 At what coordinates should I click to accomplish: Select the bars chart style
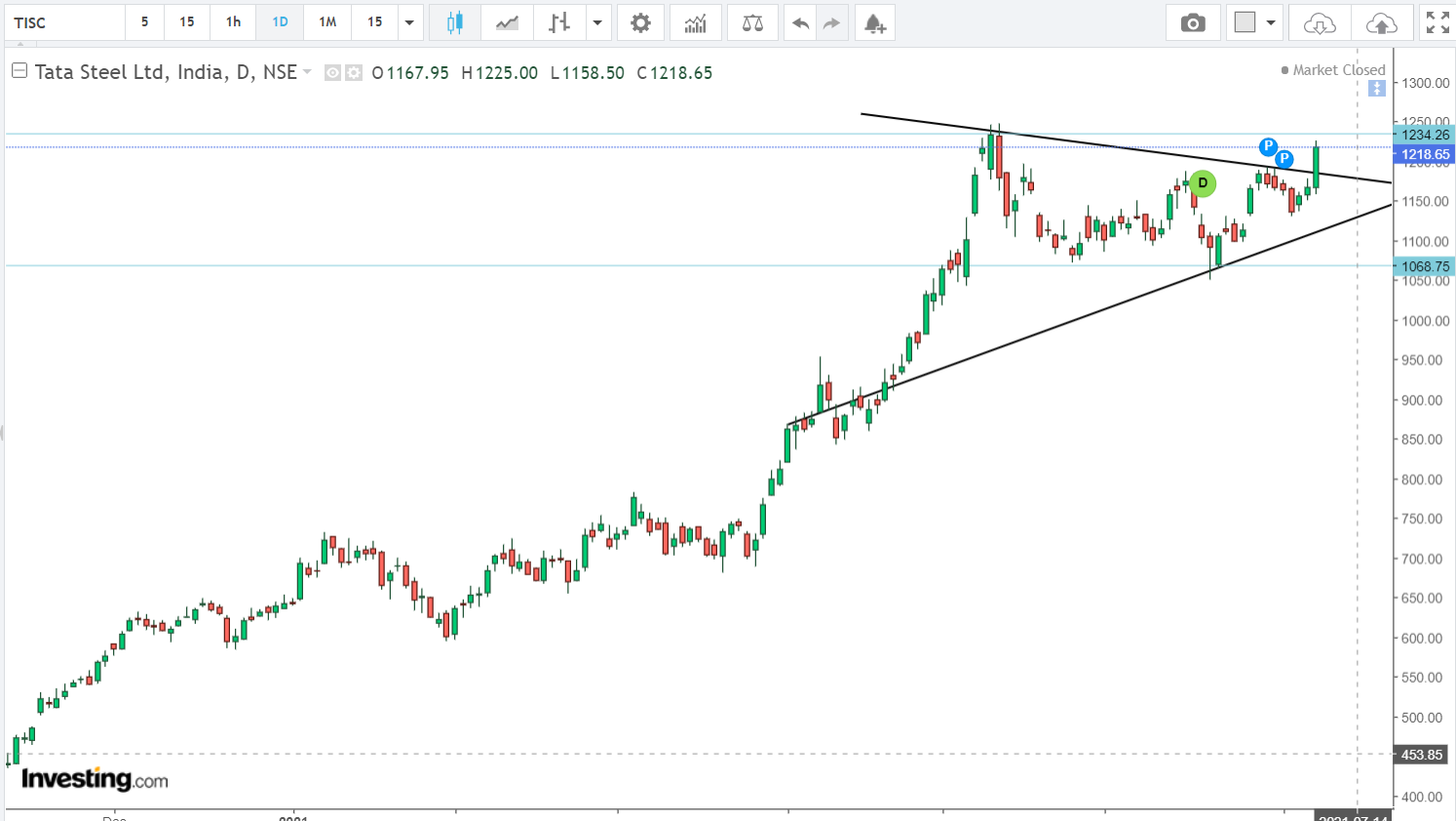click(x=558, y=22)
